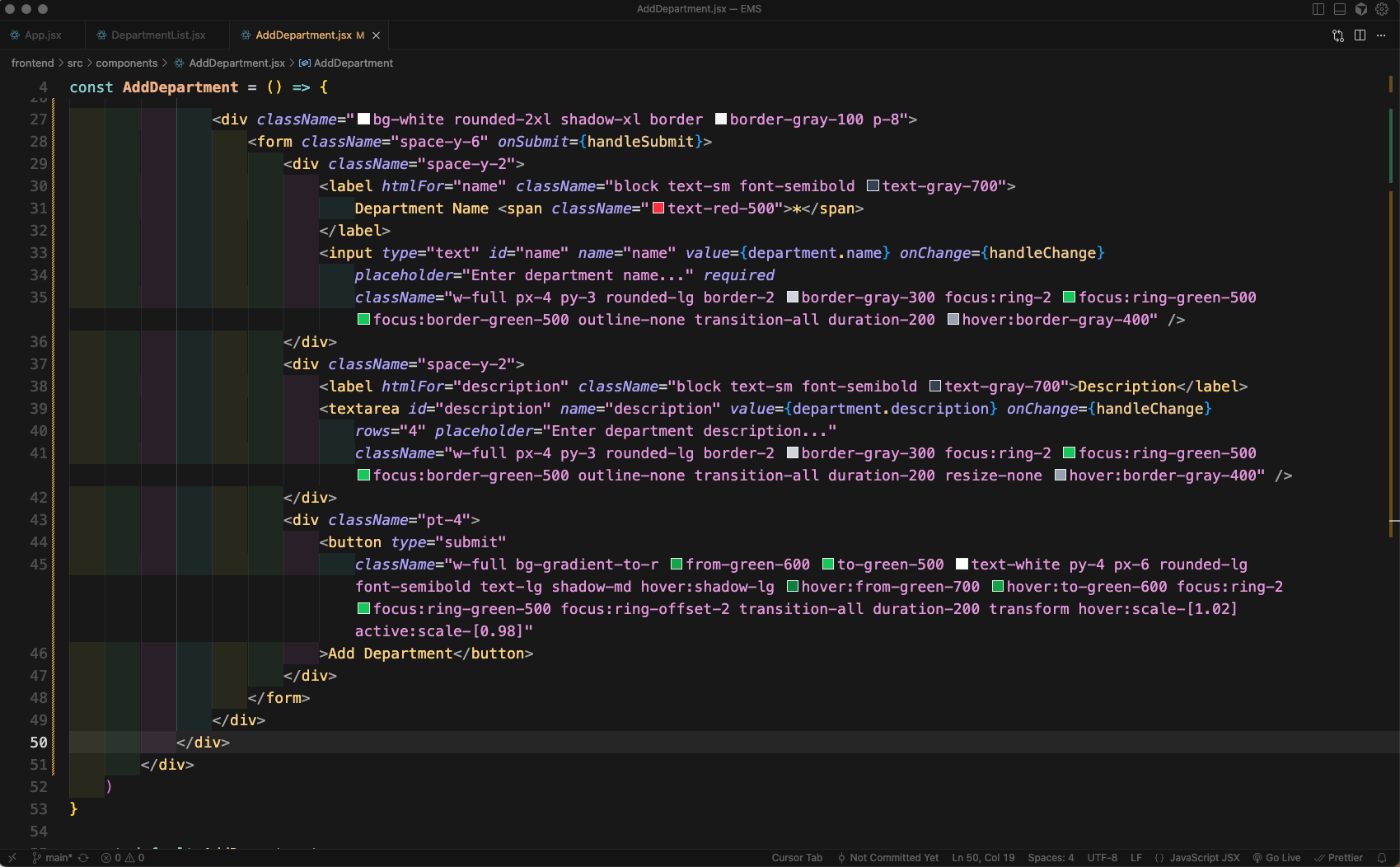Image resolution: width=1400 pixels, height=867 pixels.
Task: Click Ln 50, Col 19 cursor position
Action: 983,858
